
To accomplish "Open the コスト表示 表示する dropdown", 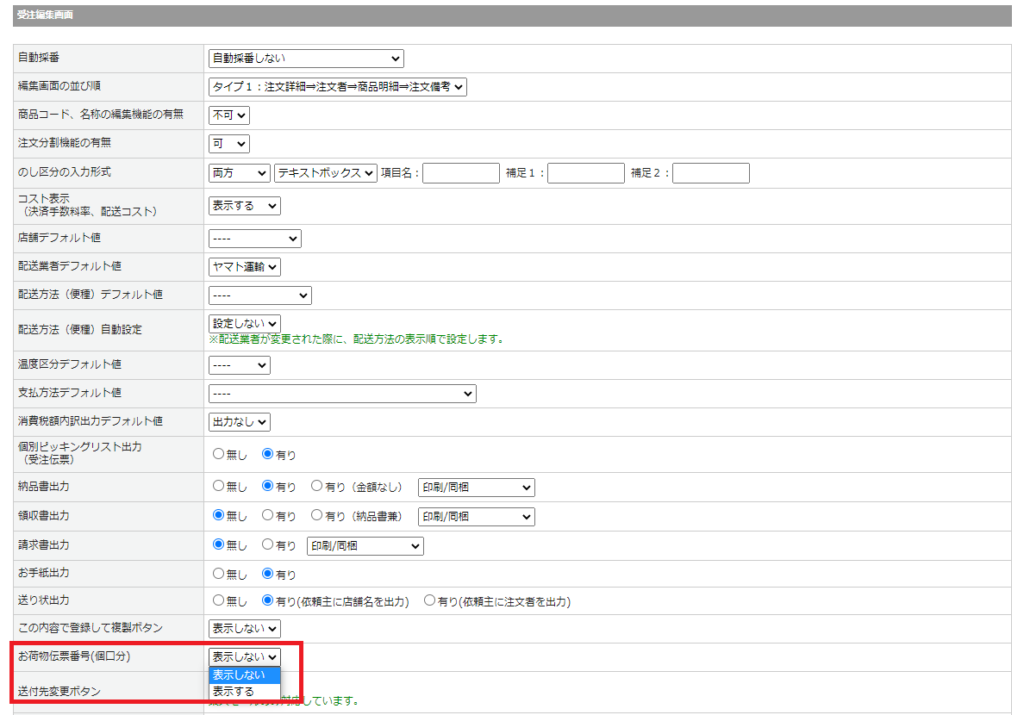I will pyautogui.click(x=244, y=206).
